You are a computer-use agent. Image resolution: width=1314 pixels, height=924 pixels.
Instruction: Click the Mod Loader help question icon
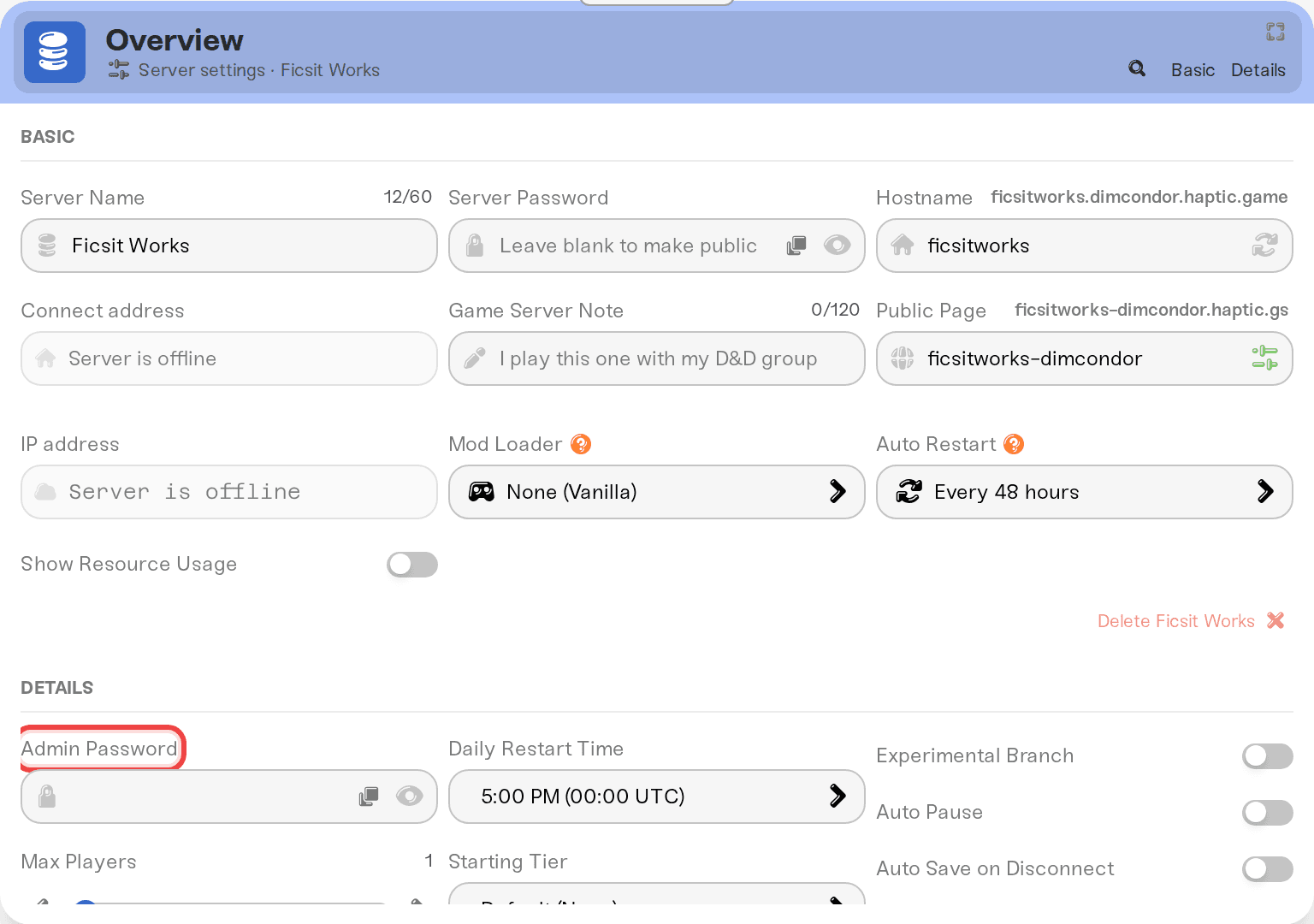(581, 444)
